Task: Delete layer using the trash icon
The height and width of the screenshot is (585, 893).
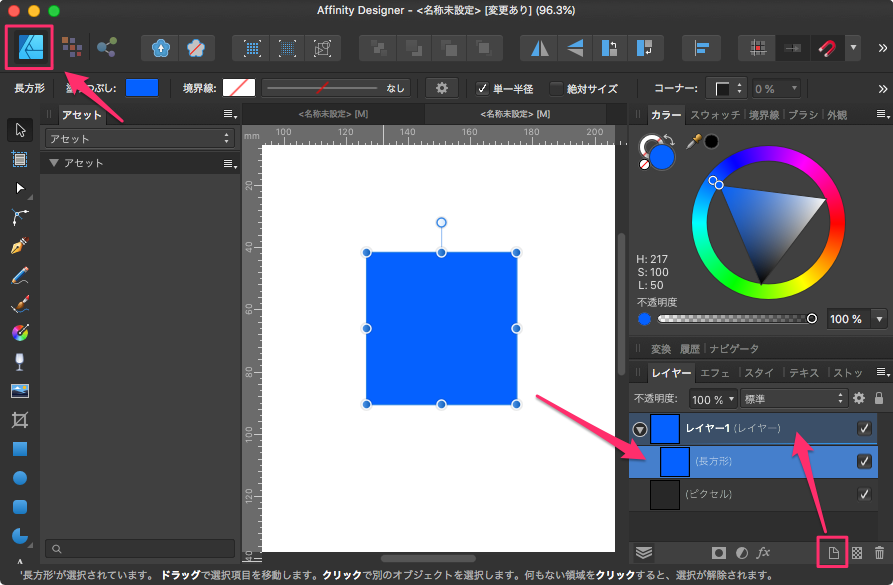Action: (879, 552)
